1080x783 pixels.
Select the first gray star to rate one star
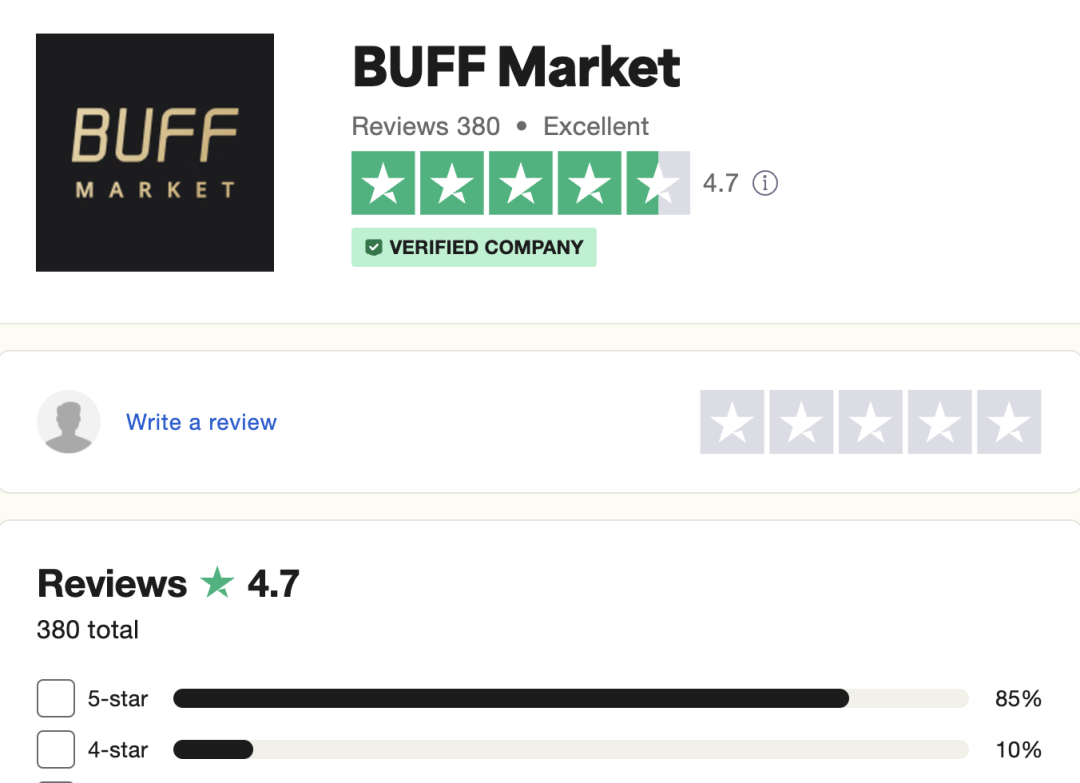(x=732, y=422)
